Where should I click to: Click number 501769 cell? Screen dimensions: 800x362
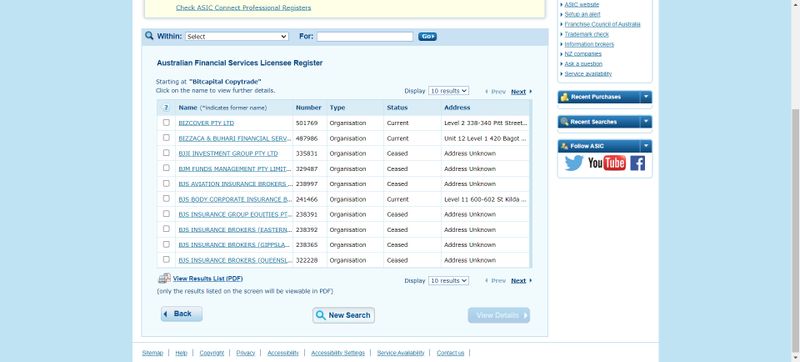click(x=307, y=123)
